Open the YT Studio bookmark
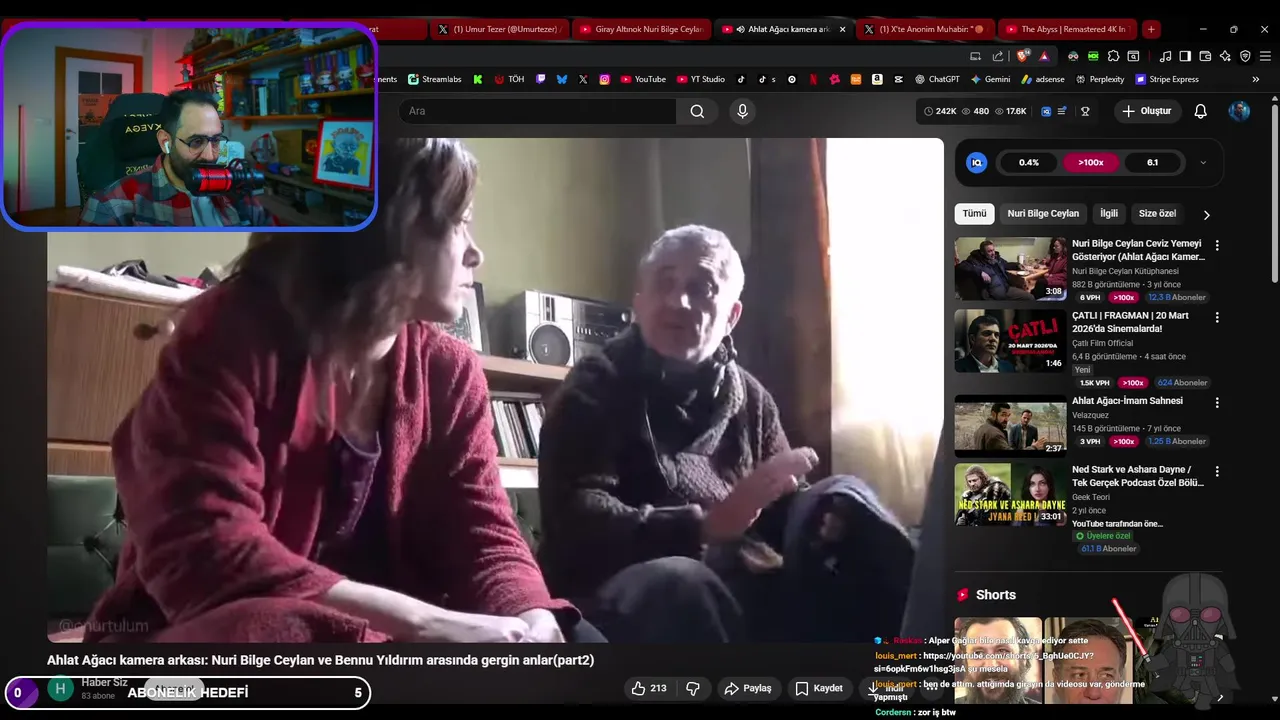1280x720 pixels. tap(701, 79)
